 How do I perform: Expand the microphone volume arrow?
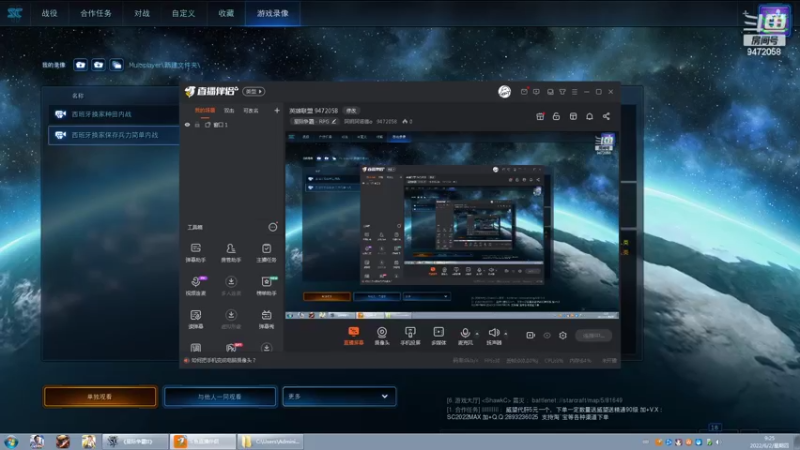(477, 334)
